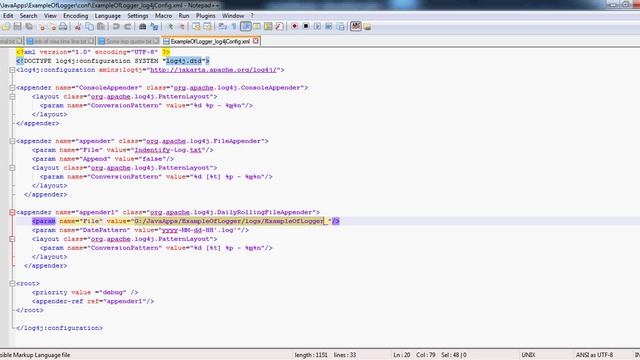Click the 'length : 1151' status entry

pos(311,355)
